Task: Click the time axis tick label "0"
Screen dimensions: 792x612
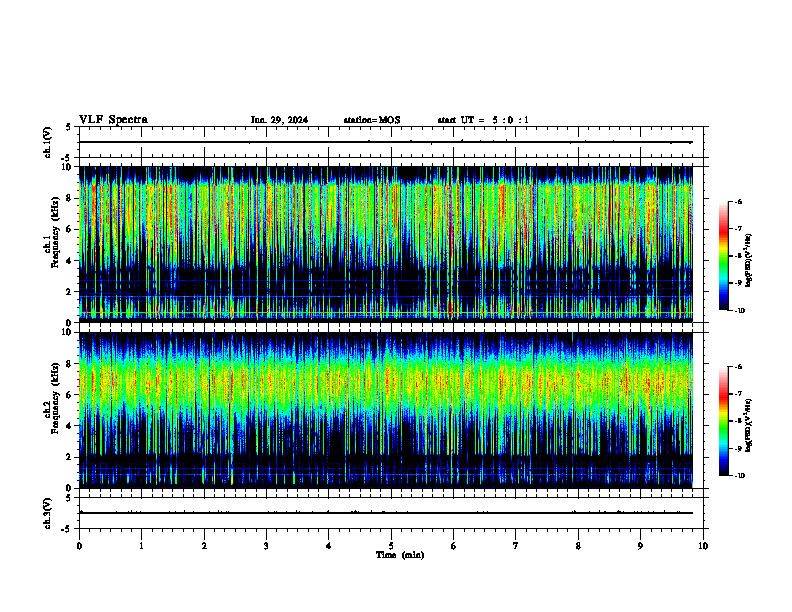Action: click(79, 546)
